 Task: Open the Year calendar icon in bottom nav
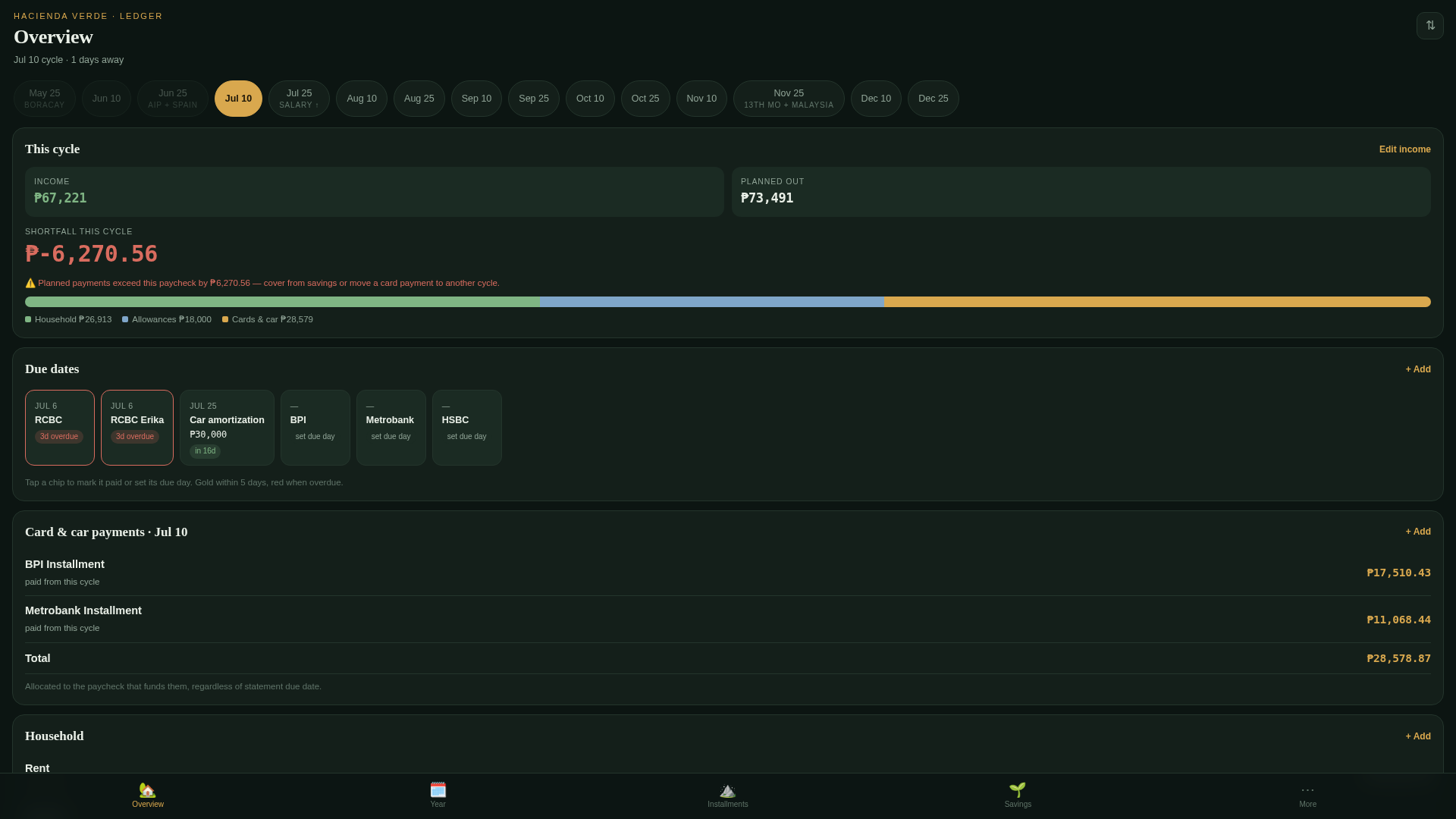[438, 789]
